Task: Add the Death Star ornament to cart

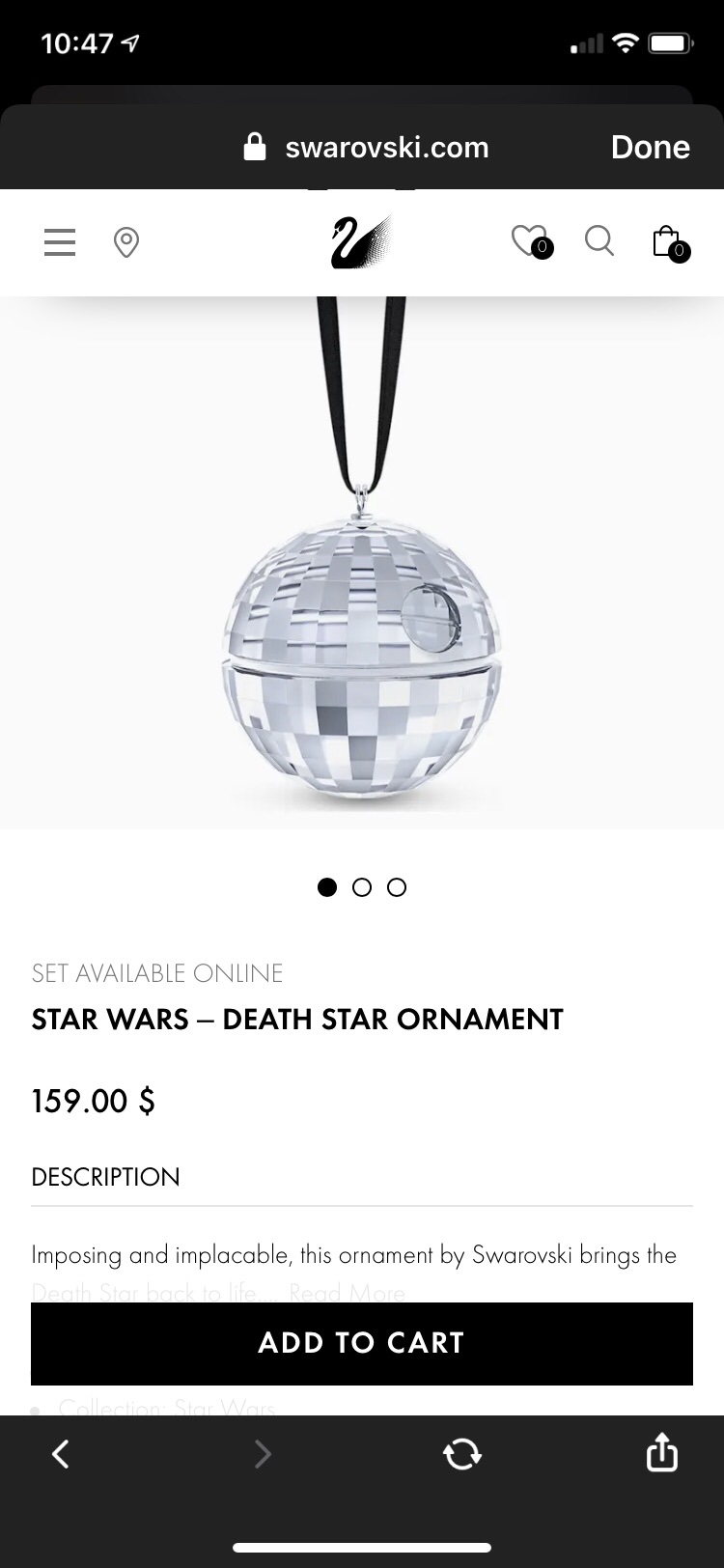Action: click(x=362, y=1344)
